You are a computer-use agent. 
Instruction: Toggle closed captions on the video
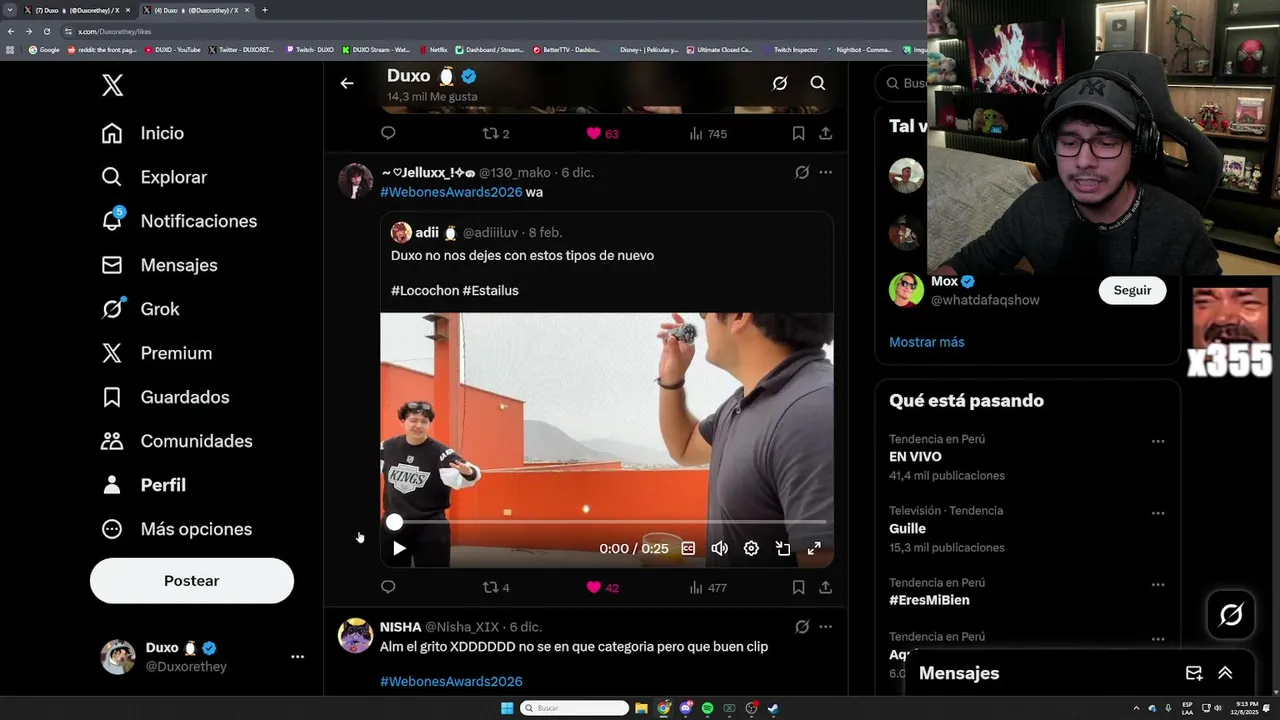coord(688,548)
